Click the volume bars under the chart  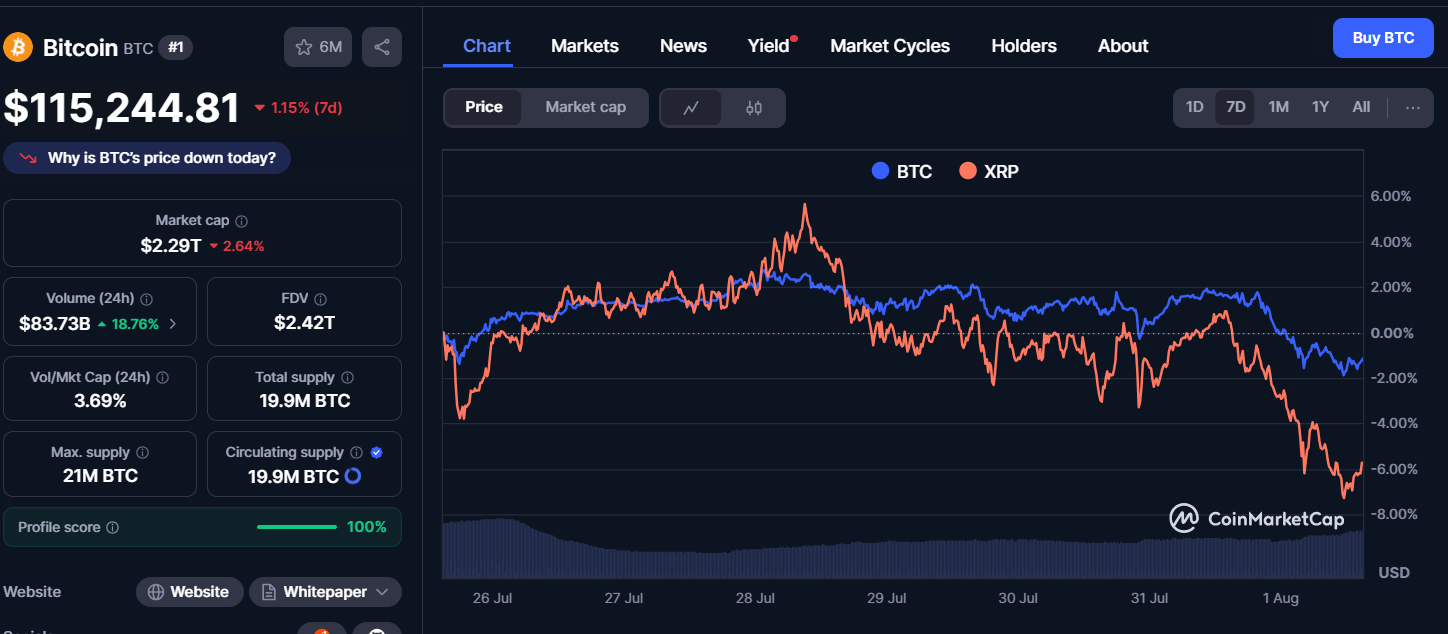(903, 550)
